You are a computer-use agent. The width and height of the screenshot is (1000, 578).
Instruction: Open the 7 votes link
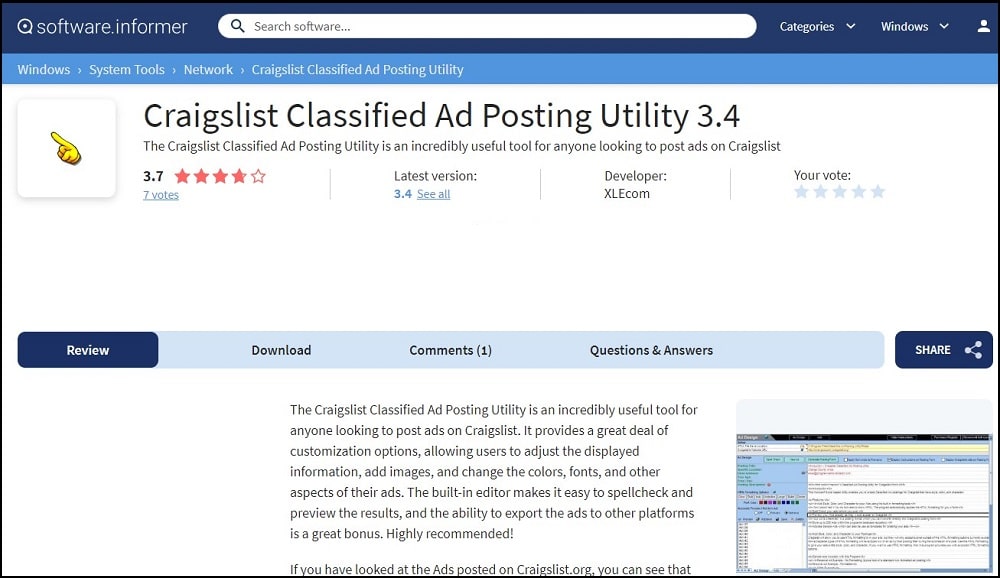(161, 195)
